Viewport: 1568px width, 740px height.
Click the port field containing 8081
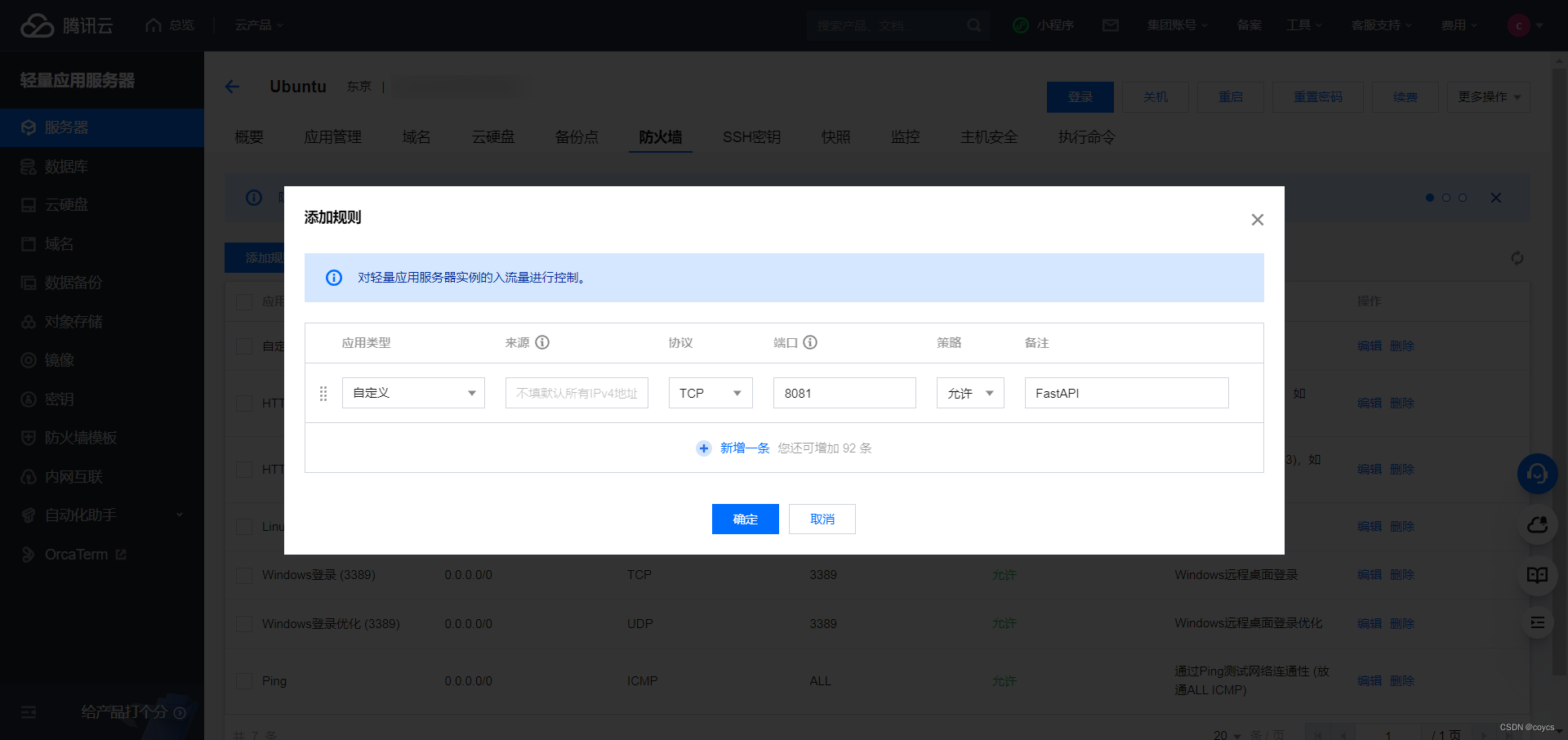tap(844, 393)
